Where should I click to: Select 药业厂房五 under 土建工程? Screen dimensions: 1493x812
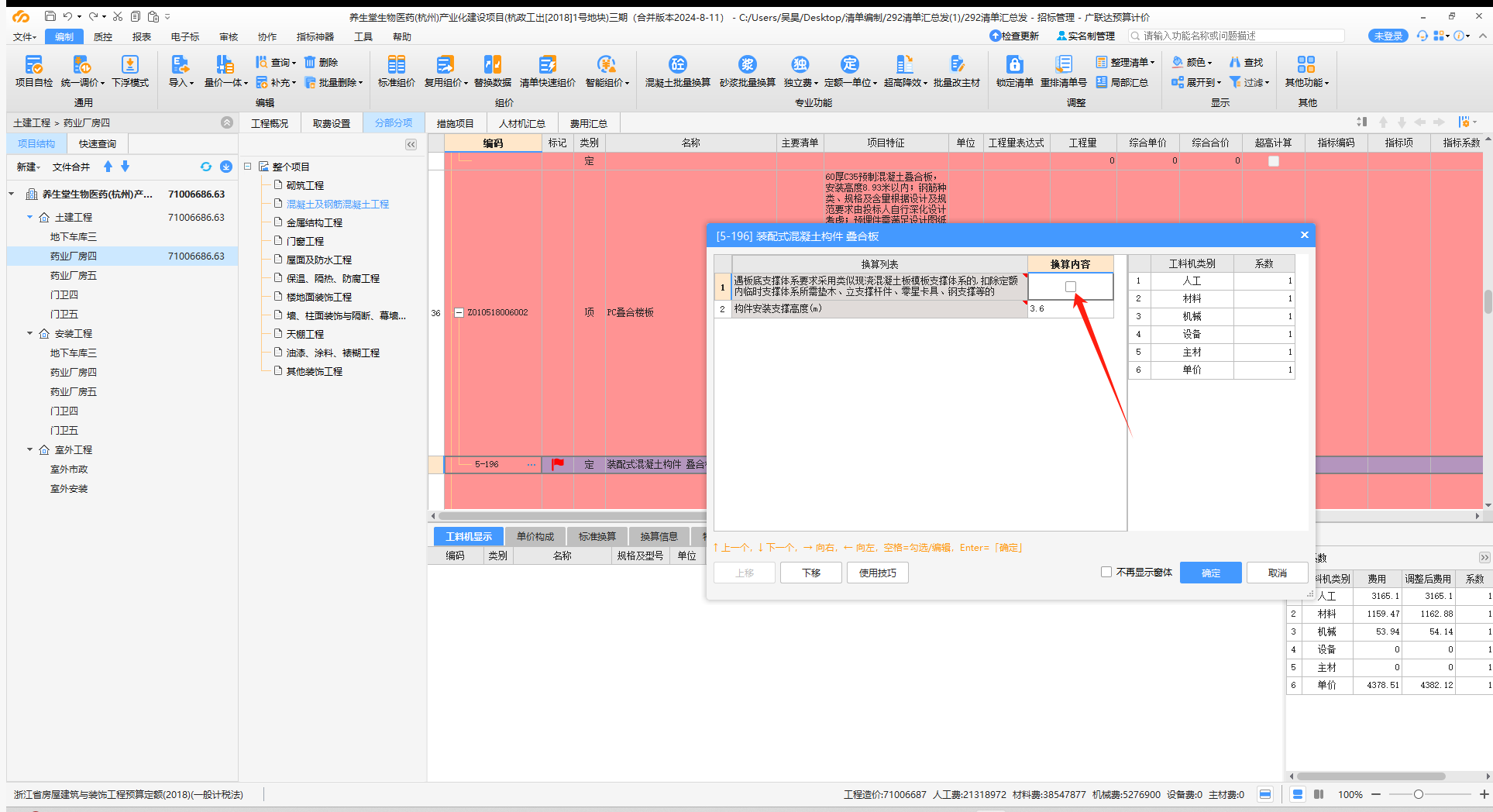[x=74, y=275]
